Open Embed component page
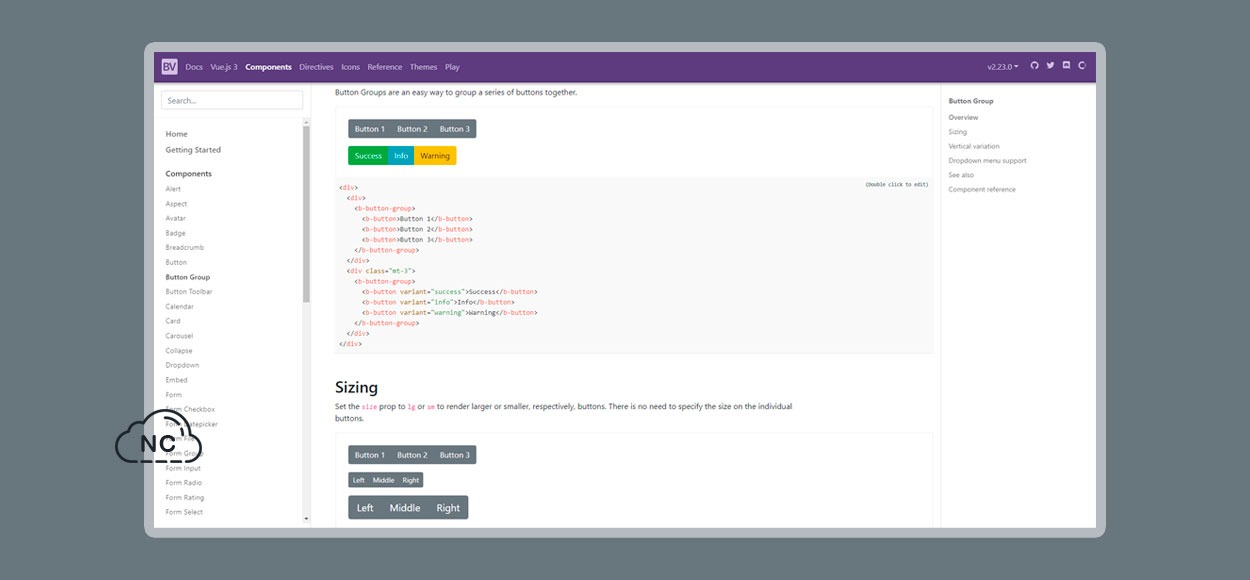 click(x=176, y=380)
